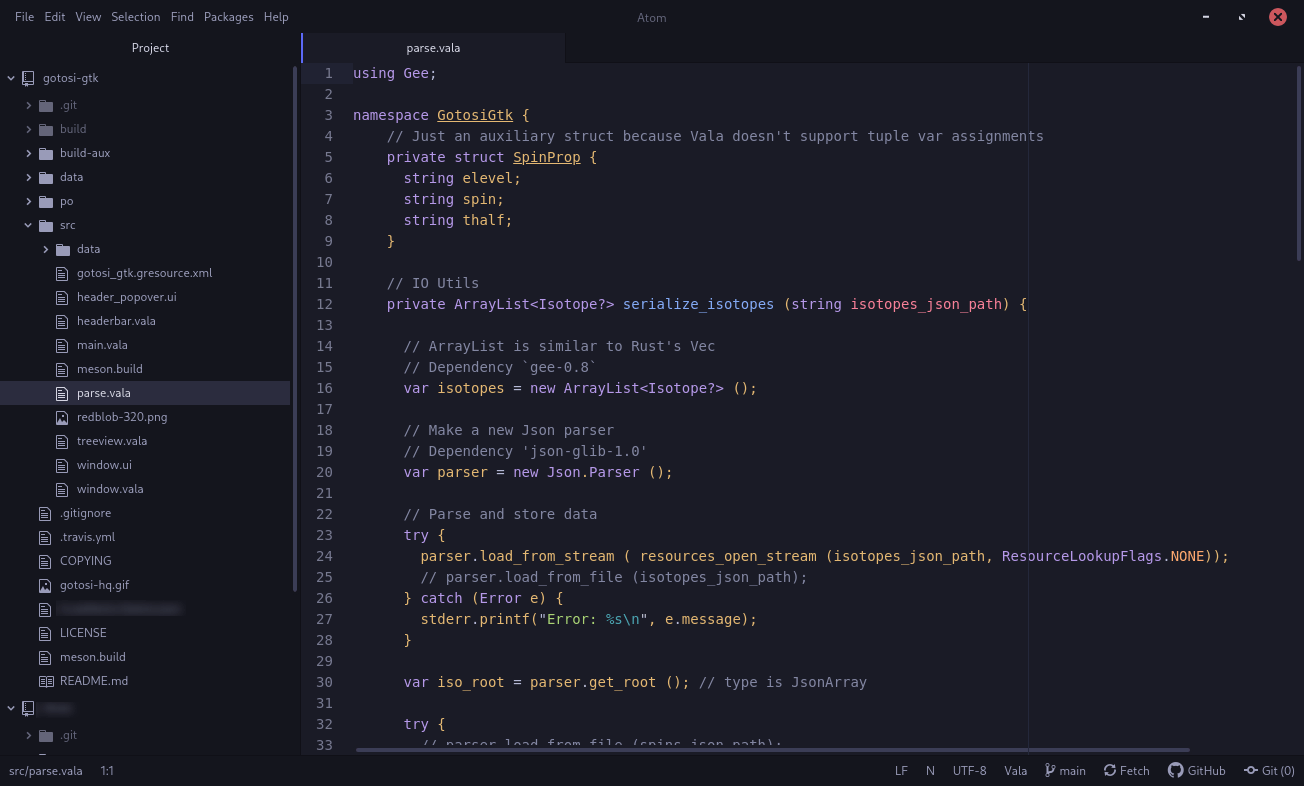The height and width of the screenshot is (786, 1304).
Task: Change the Vala grammar selector
Action: pyautogui.click(x=1015, y=771)
